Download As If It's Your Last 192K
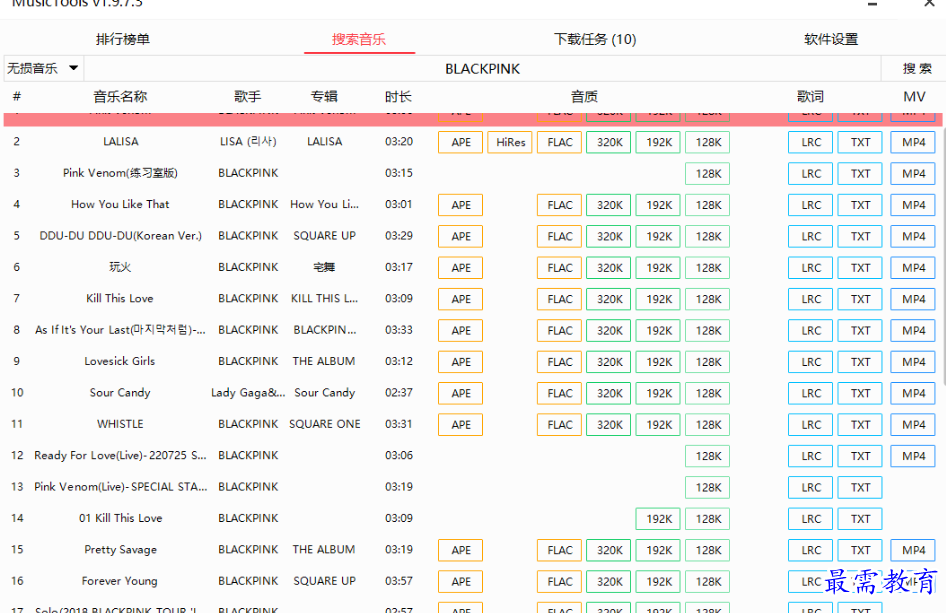 (x=658, y=331)
